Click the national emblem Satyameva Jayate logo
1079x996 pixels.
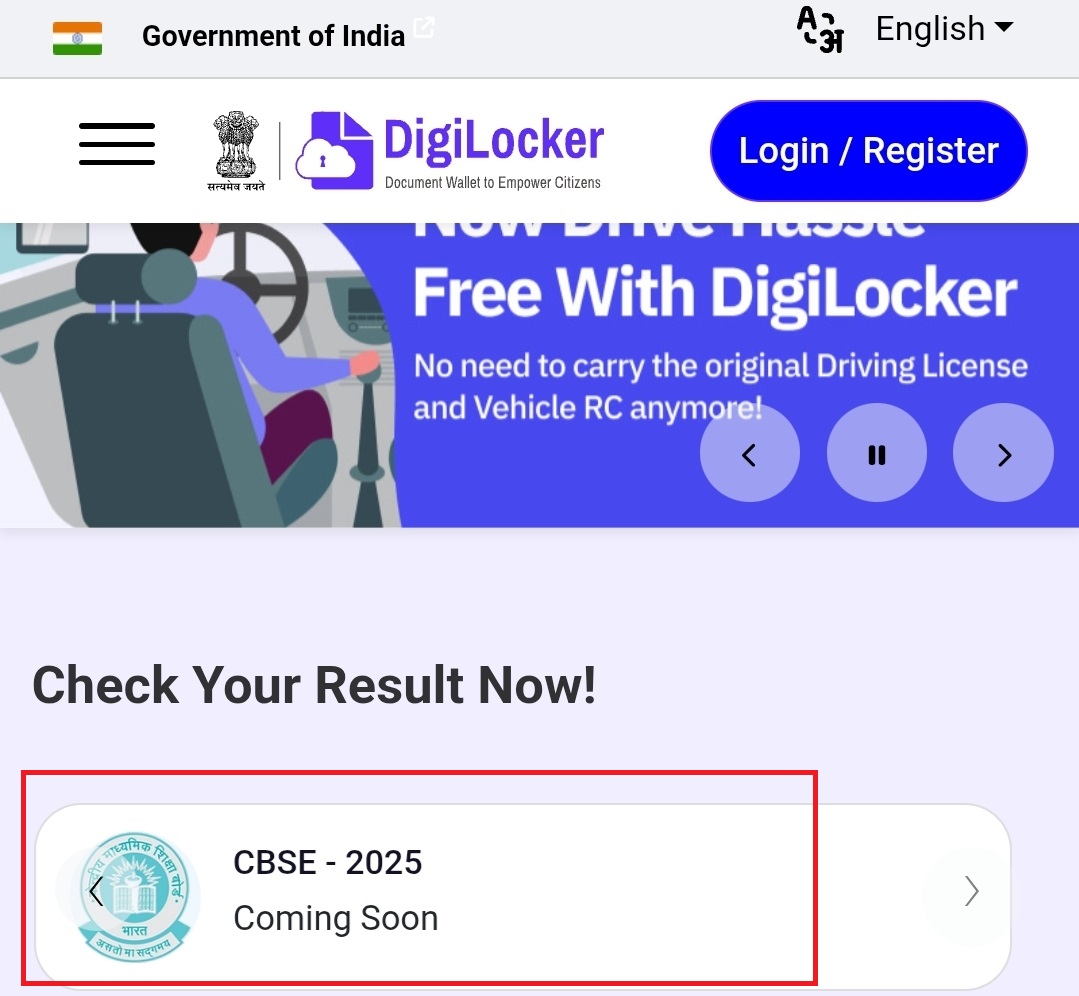(x=236, y=151)
